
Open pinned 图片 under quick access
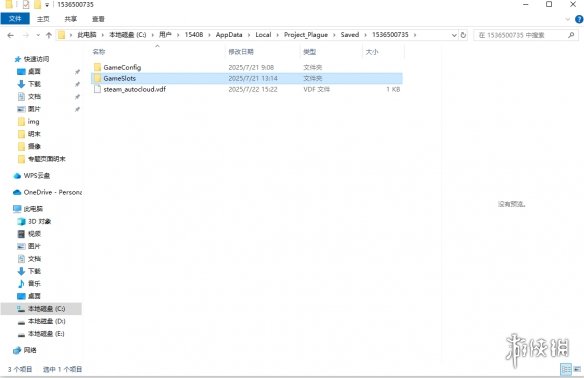pyautogui.click(x=34, y=109)
